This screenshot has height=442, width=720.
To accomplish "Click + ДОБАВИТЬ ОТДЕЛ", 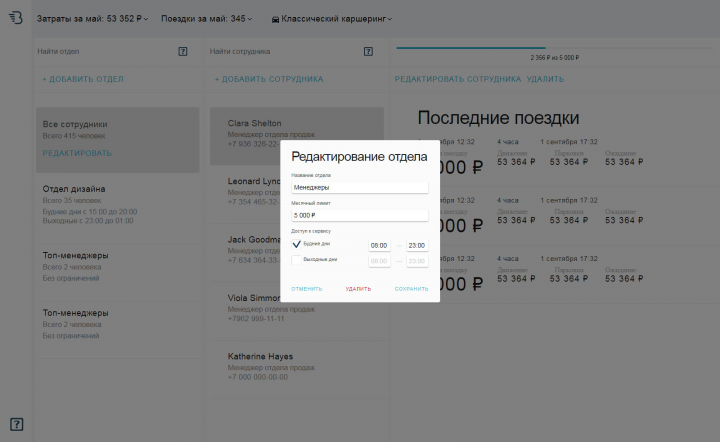I will (83, 79).
